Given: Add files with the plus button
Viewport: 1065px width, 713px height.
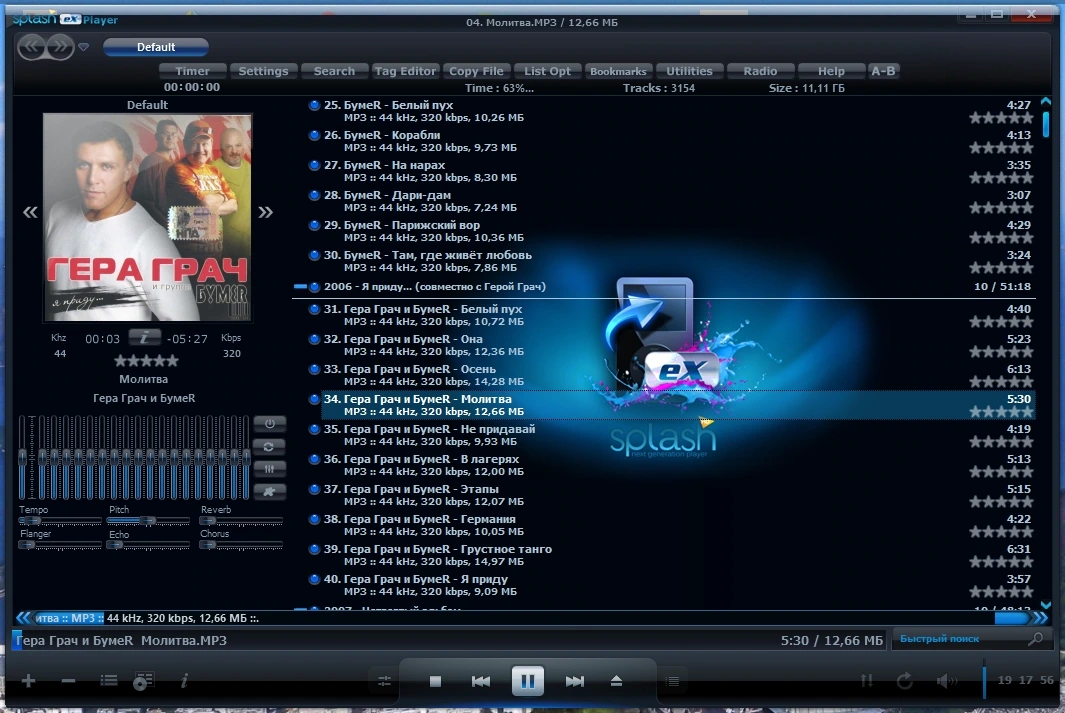Looking at the screenshot, I should [x=28, y=680].
